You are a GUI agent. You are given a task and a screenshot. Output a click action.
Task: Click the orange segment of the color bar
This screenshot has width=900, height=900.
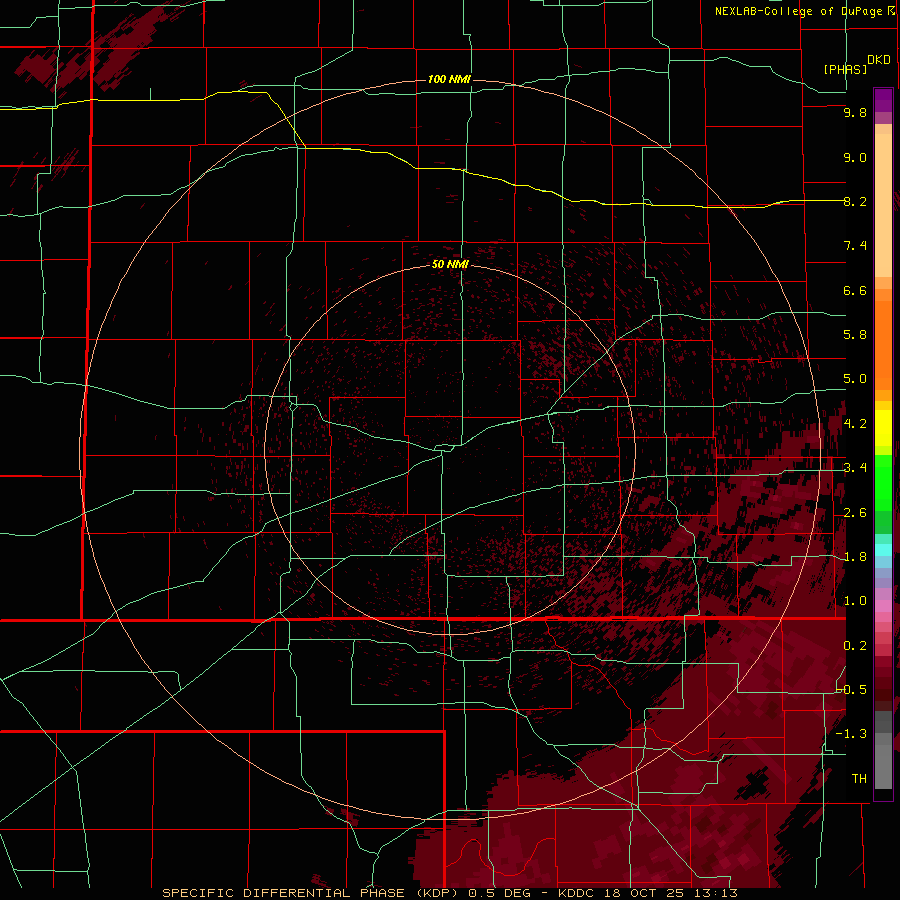pos(883,344)
